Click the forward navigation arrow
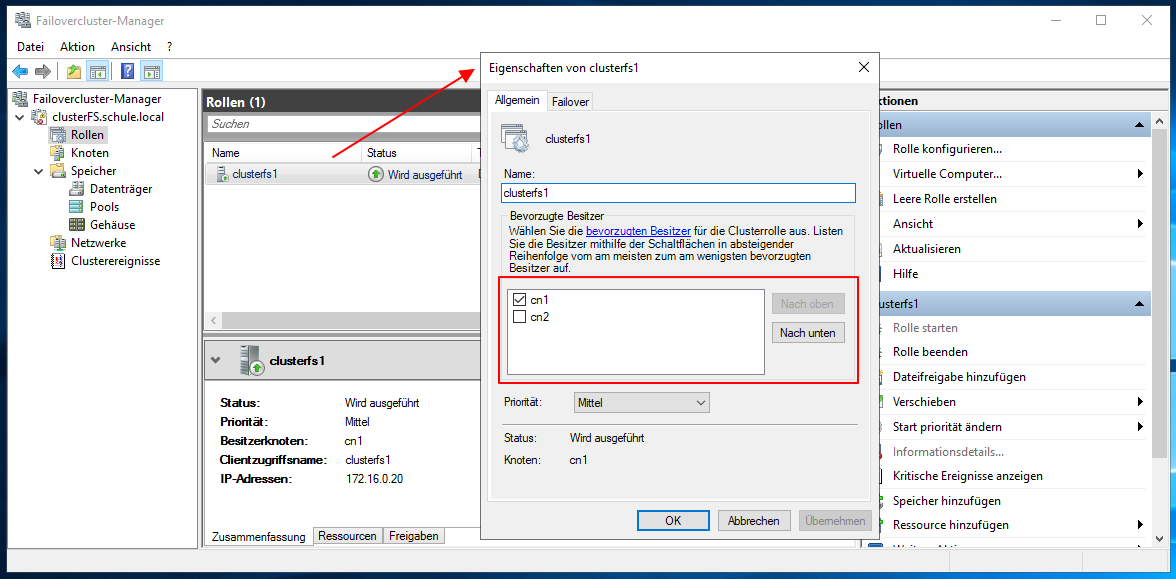1176x579 pixels. click(42, 70)
